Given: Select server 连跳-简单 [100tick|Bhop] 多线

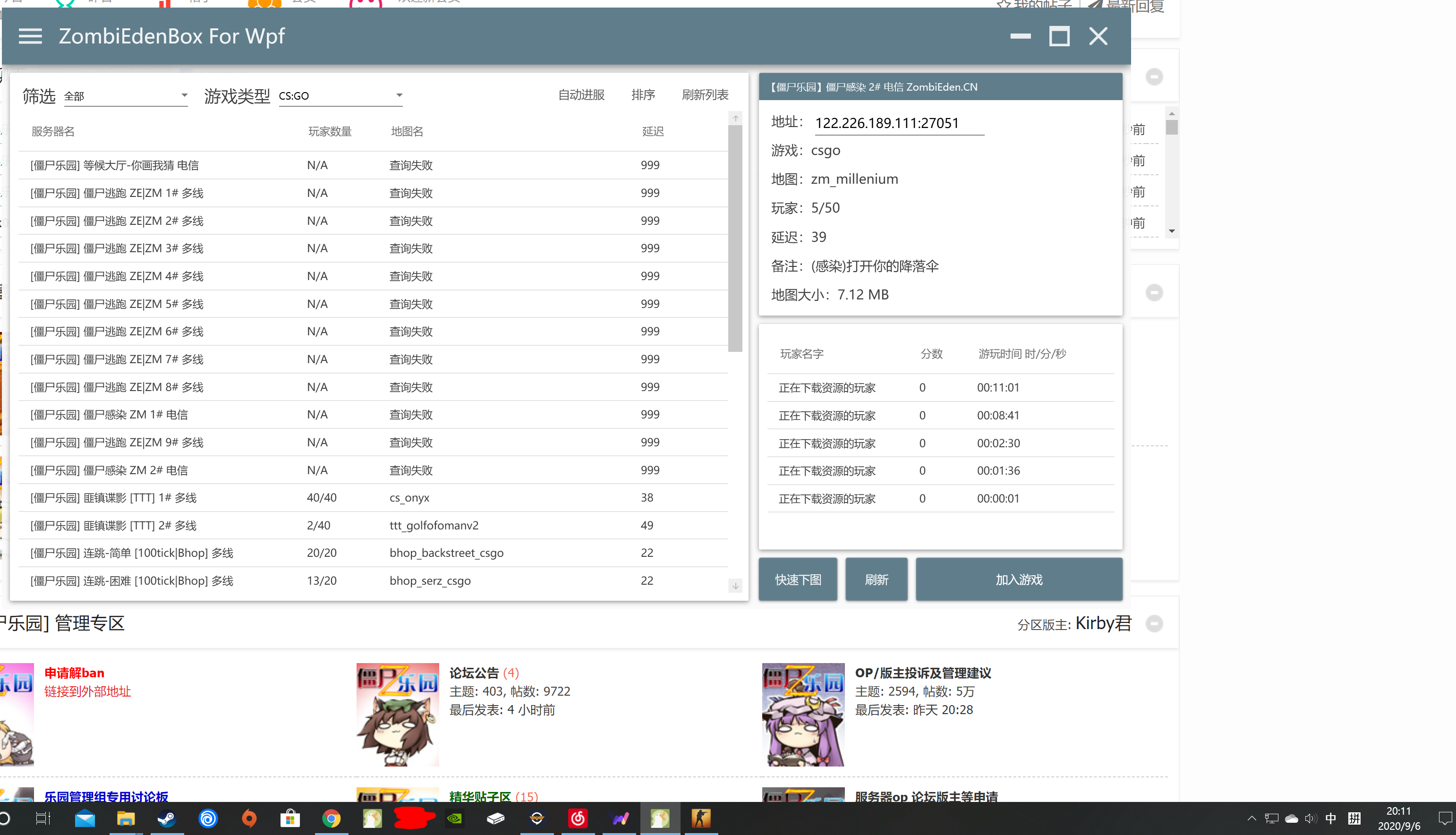Looking at the screenshot, I should click(373, 553).
